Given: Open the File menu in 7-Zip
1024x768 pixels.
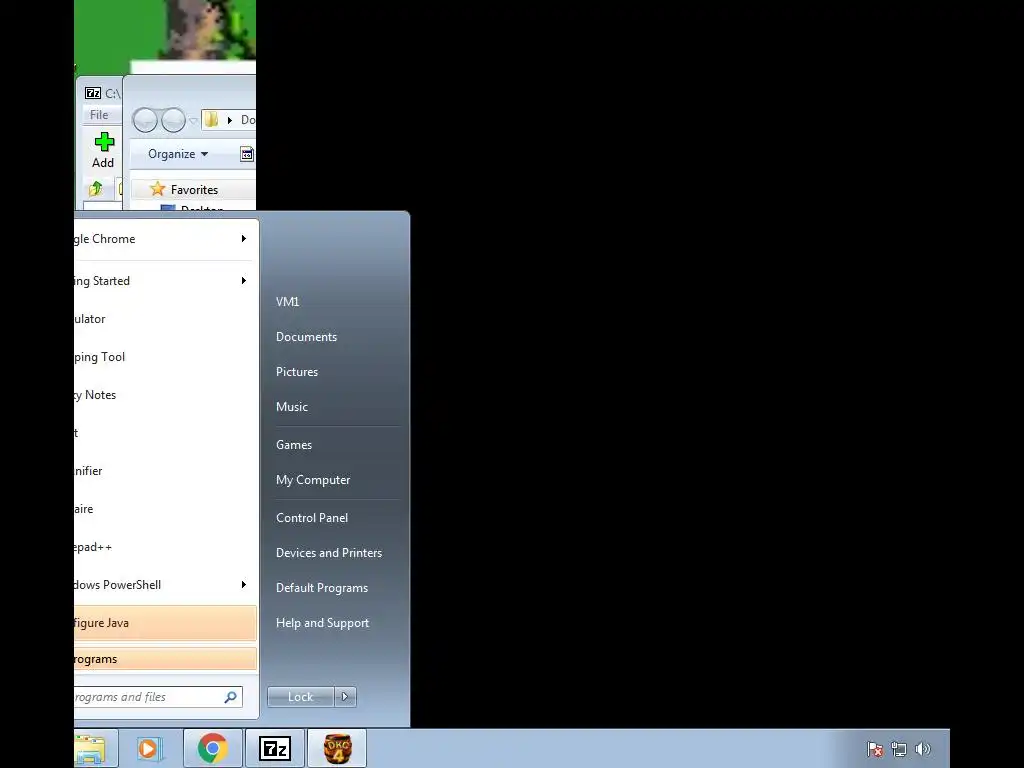Looking at the screenshot, I should (x=99, y=115).
